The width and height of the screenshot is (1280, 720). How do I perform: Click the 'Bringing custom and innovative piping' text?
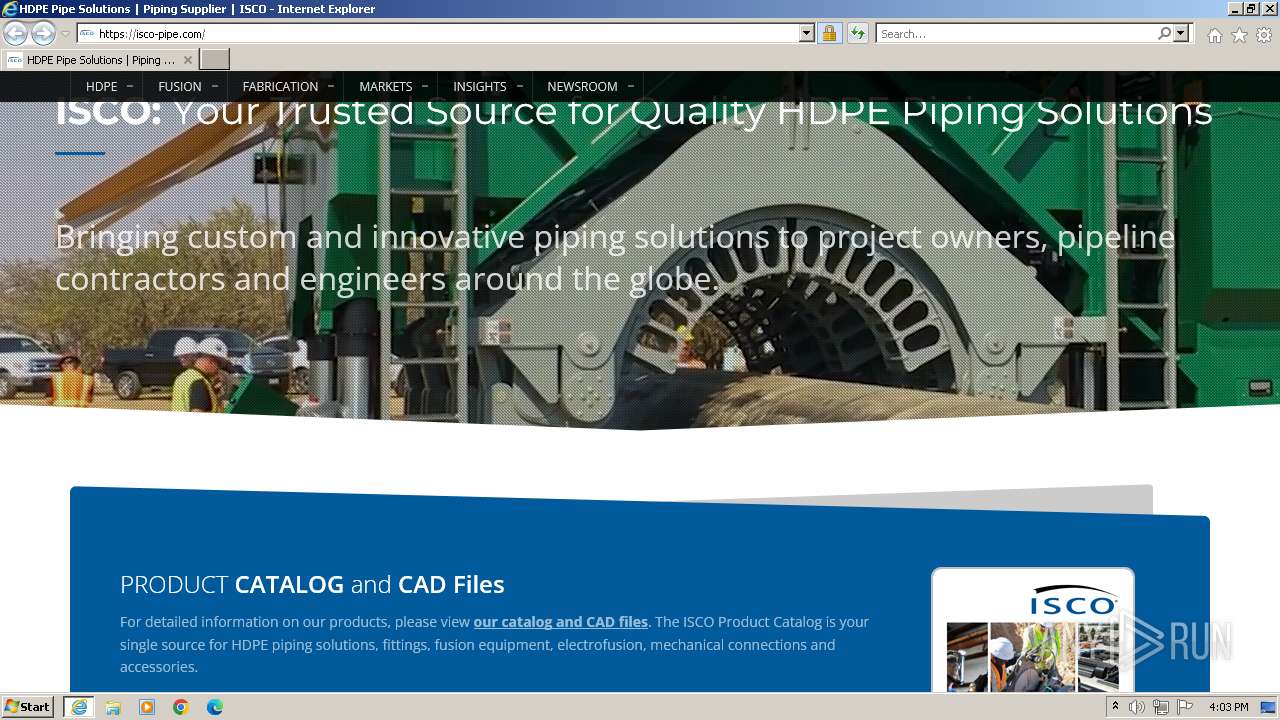[615, 257]
